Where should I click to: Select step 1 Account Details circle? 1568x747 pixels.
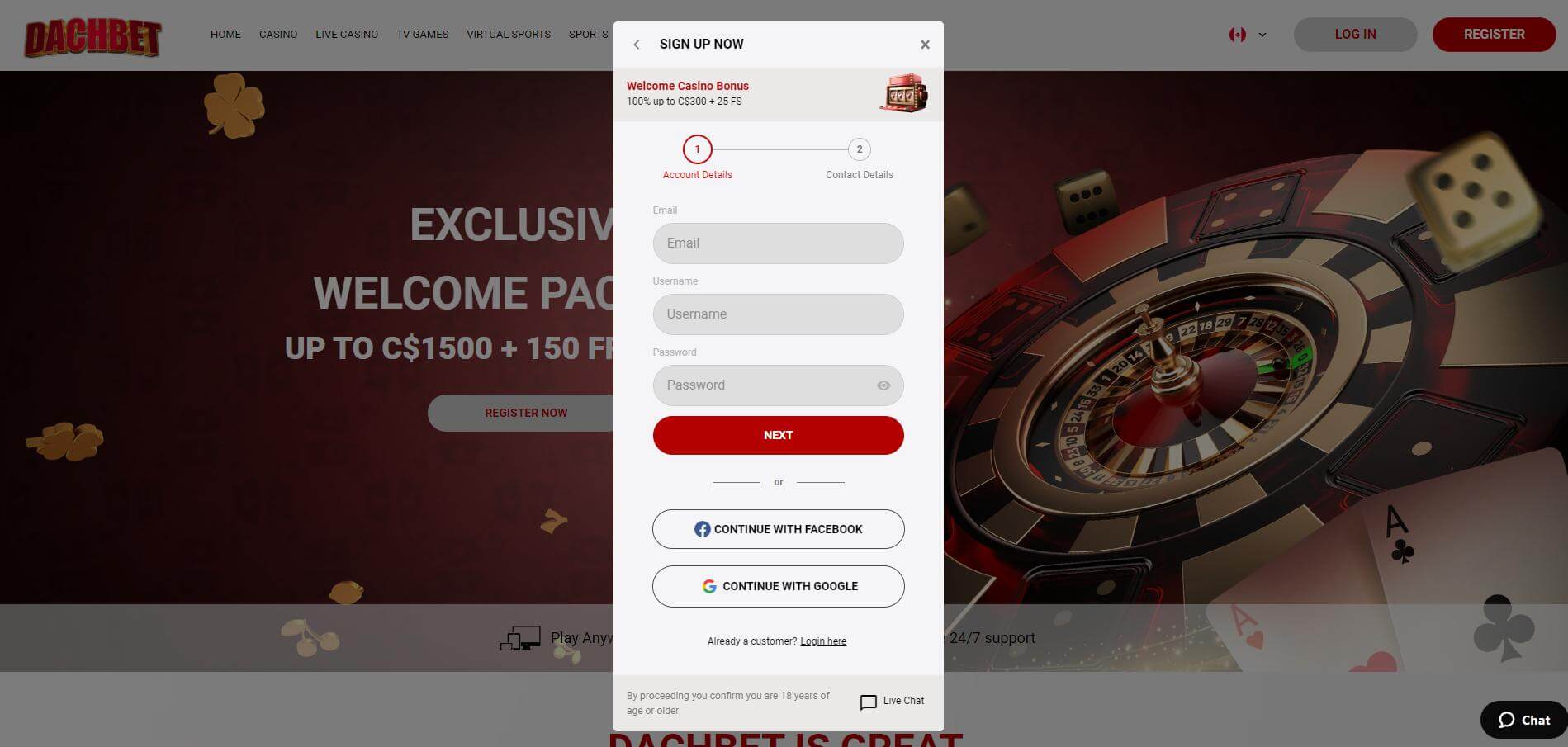[697, 149]
